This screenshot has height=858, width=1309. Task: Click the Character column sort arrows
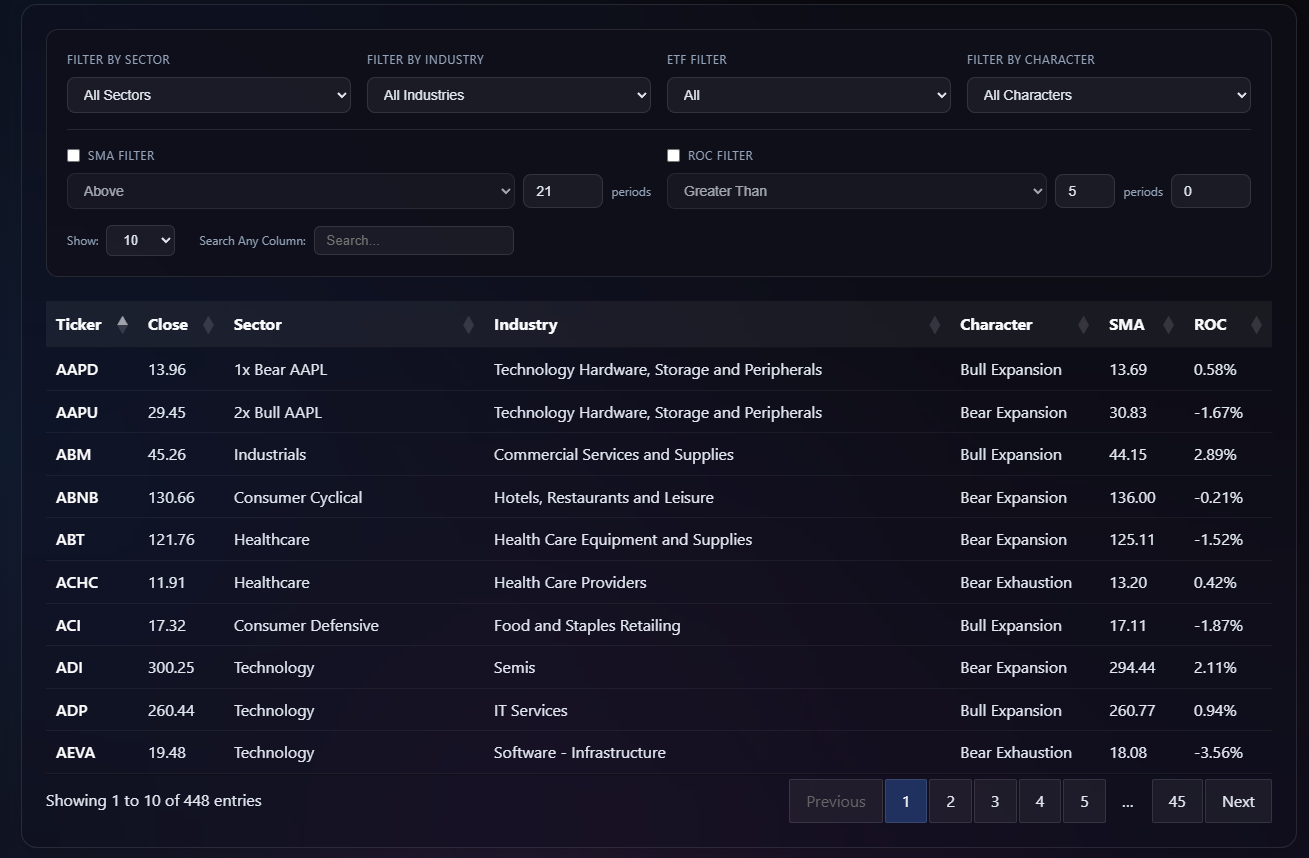coord(1083,325)
